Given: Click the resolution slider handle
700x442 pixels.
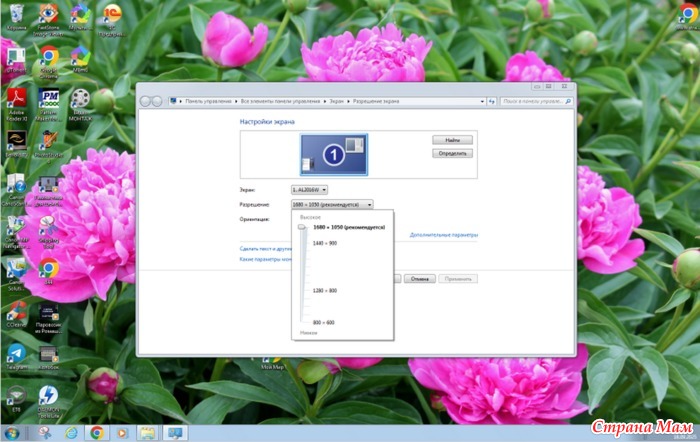Looking at the screenshot, I should tap(302, 228).
